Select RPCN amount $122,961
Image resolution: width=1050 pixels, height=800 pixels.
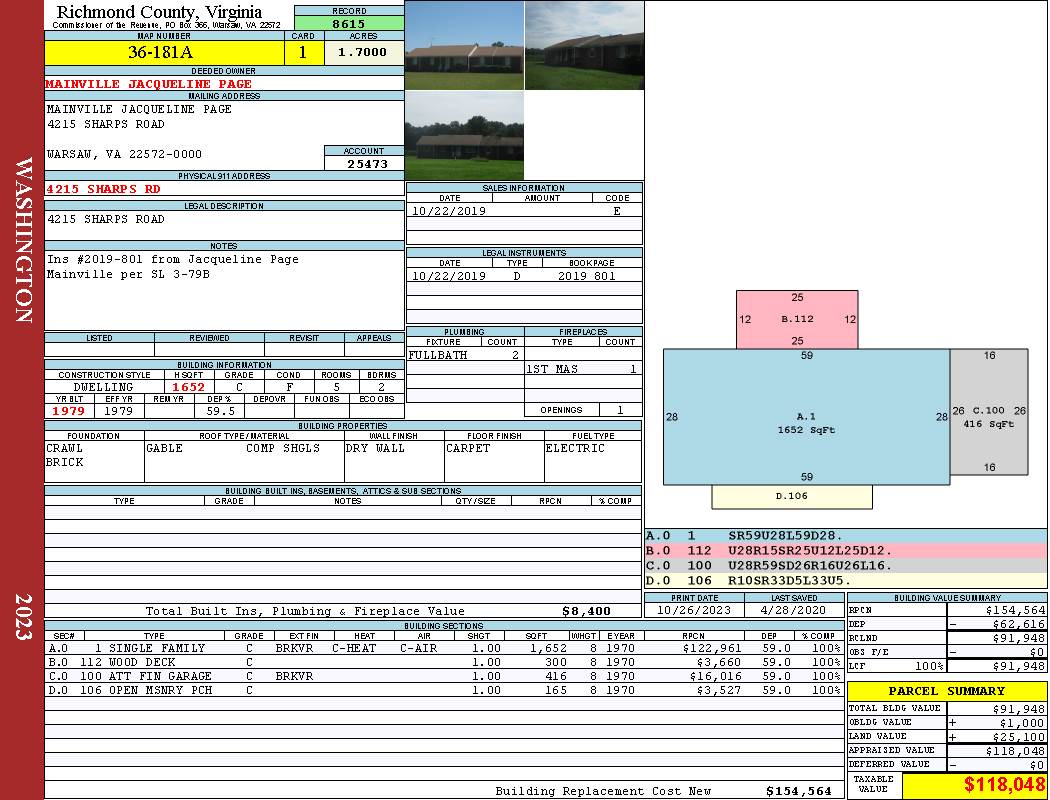click(x=711, y=648)
